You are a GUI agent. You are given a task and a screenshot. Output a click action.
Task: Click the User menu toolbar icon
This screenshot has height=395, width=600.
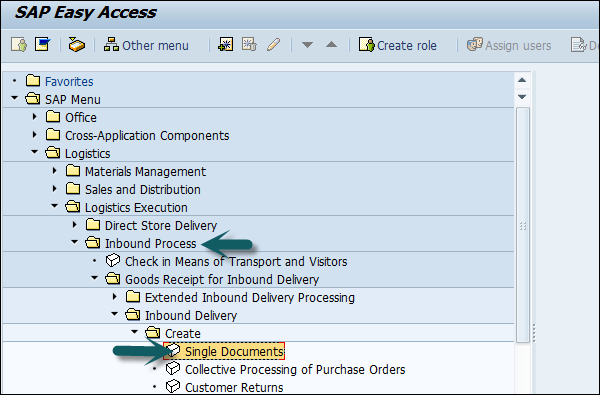pos(19,45)
